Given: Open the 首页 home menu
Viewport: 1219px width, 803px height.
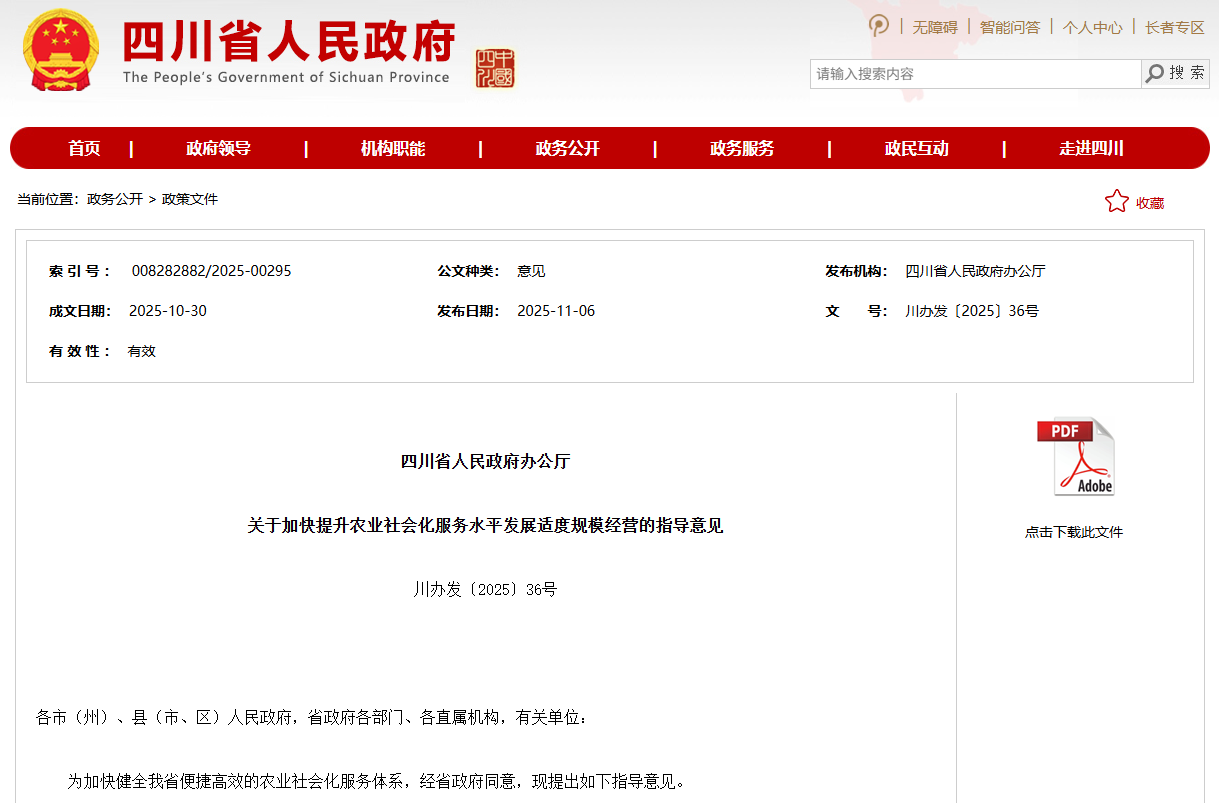Looking at the screenshot, I should coord(84,148).
